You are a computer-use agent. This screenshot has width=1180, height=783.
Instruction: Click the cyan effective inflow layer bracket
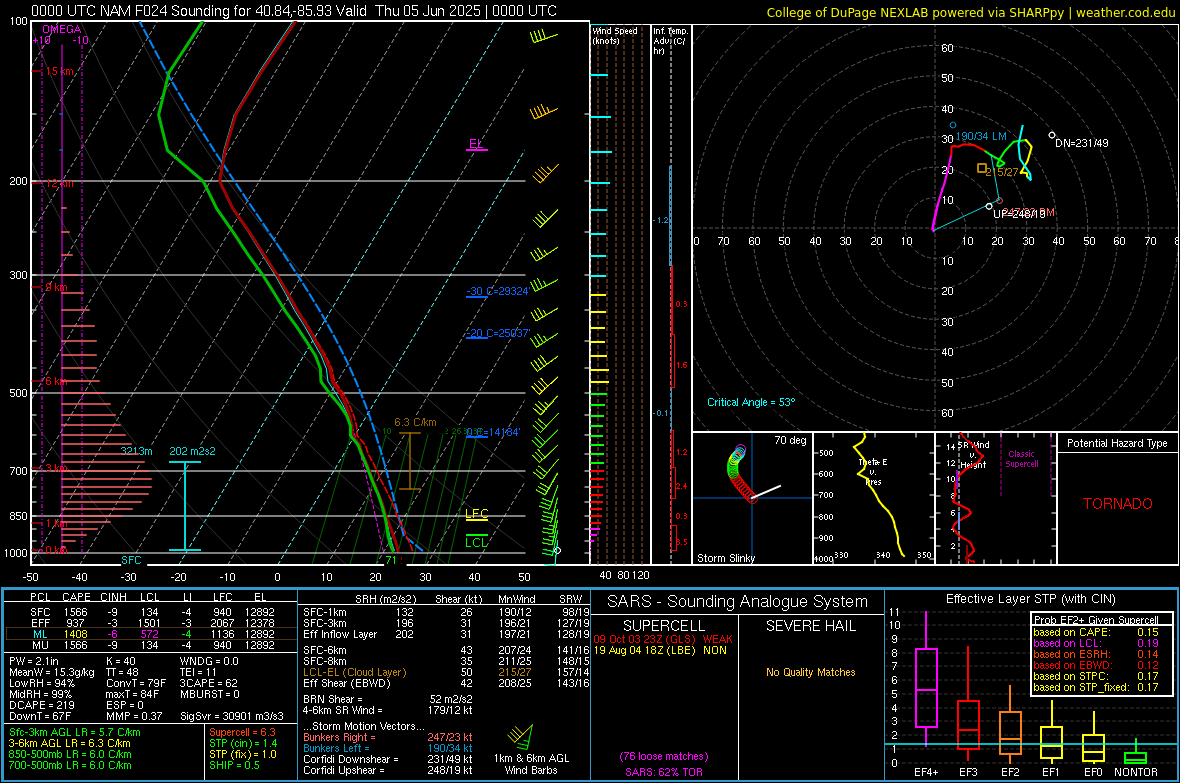click(184, 506)
